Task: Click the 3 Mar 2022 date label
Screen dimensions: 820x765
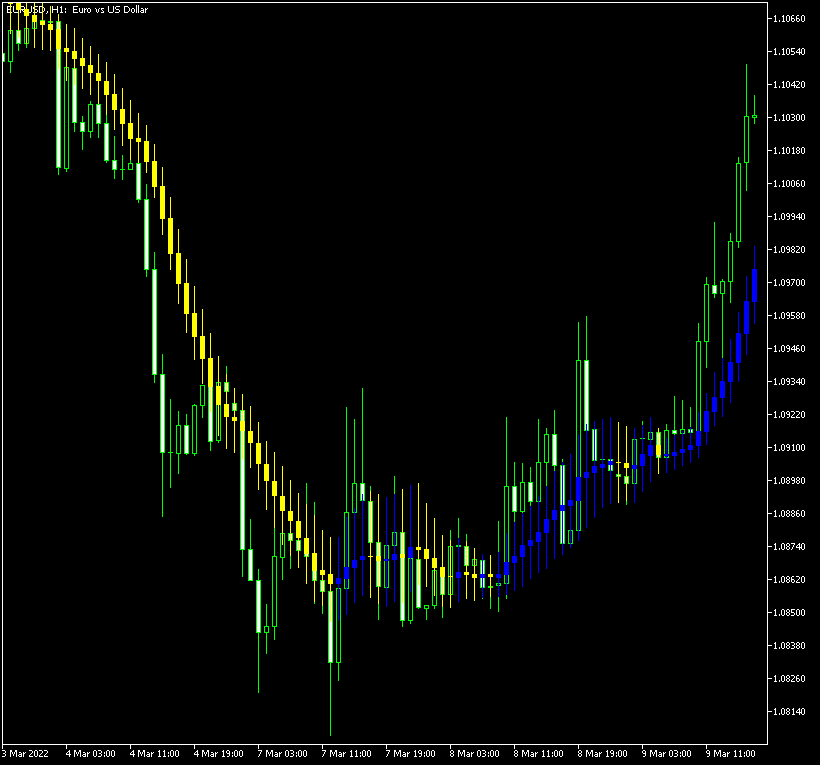Action: (x=27, y=753)
